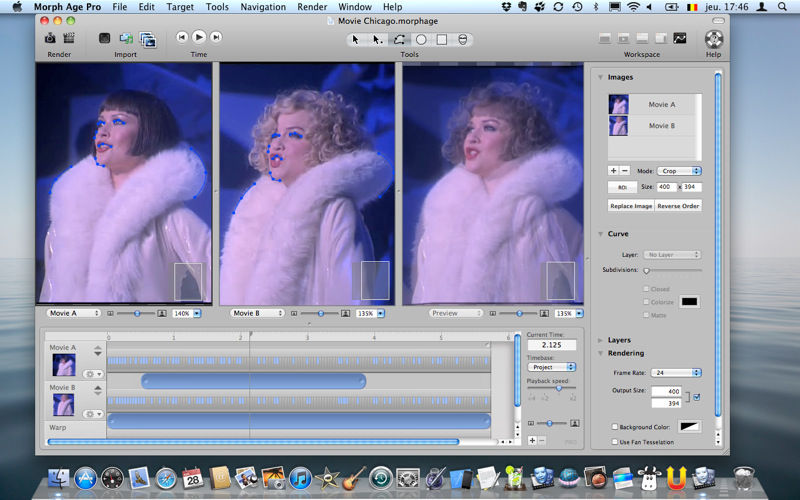The width and height of the screenshot is (800, 500).
Task: Click timeline plus button under playback speed
Action: [532, 440]
